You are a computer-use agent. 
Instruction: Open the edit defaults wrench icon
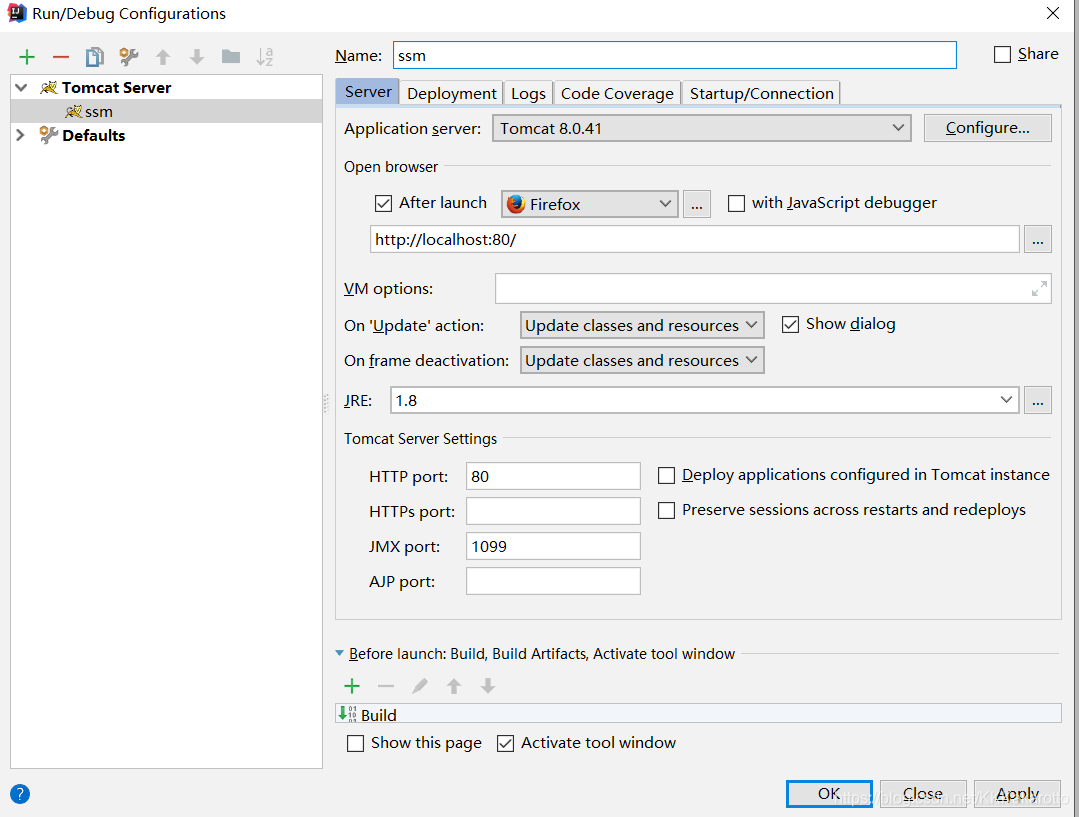click(x=129, y=56)
